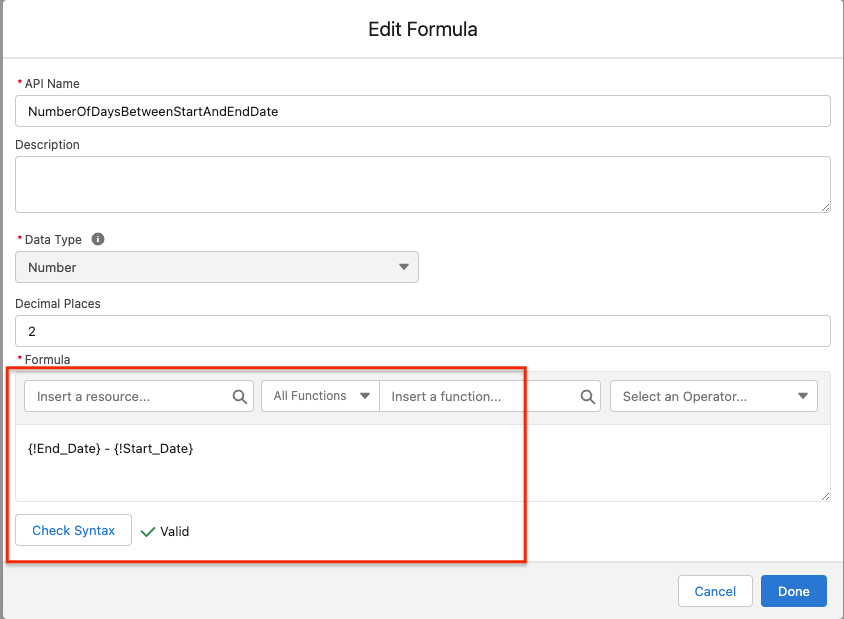Click the Description resize handle
Screen dimensions: 844x619
point(825,207)
